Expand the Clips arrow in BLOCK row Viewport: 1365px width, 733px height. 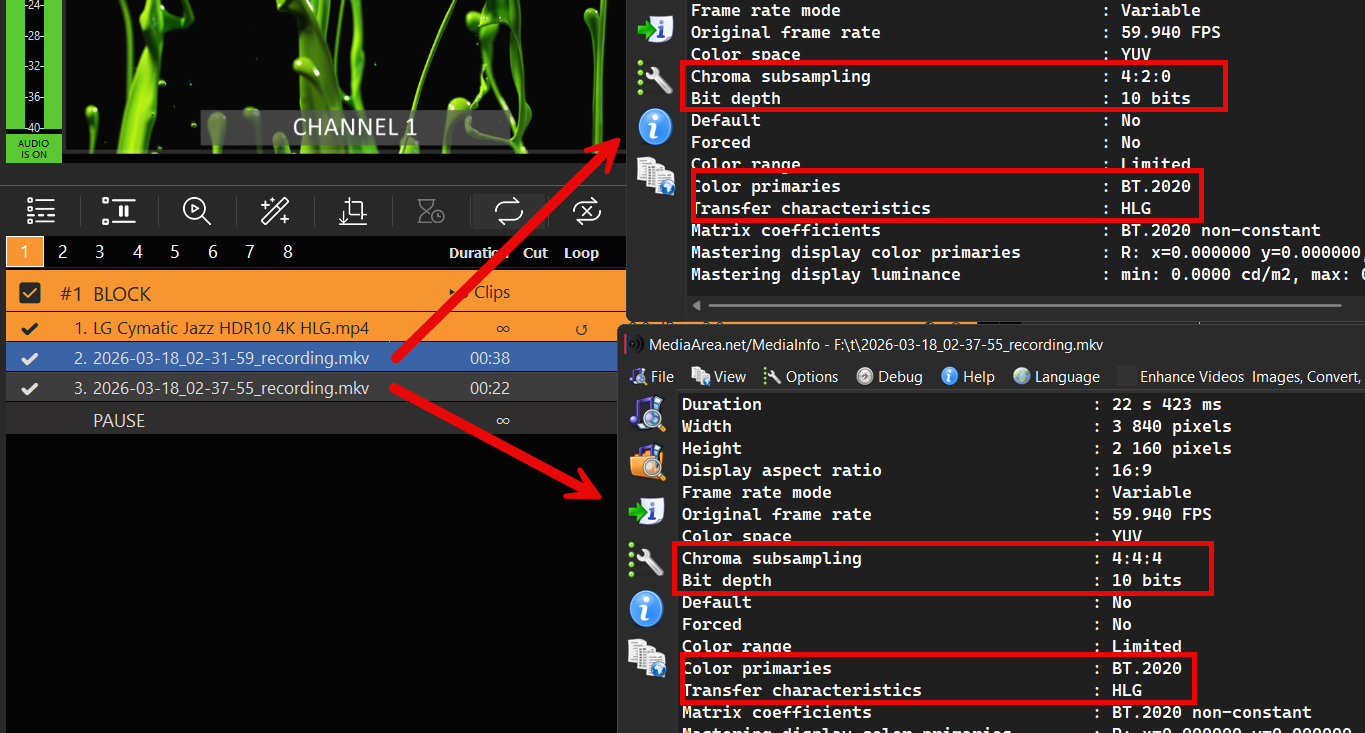point(459,292)
